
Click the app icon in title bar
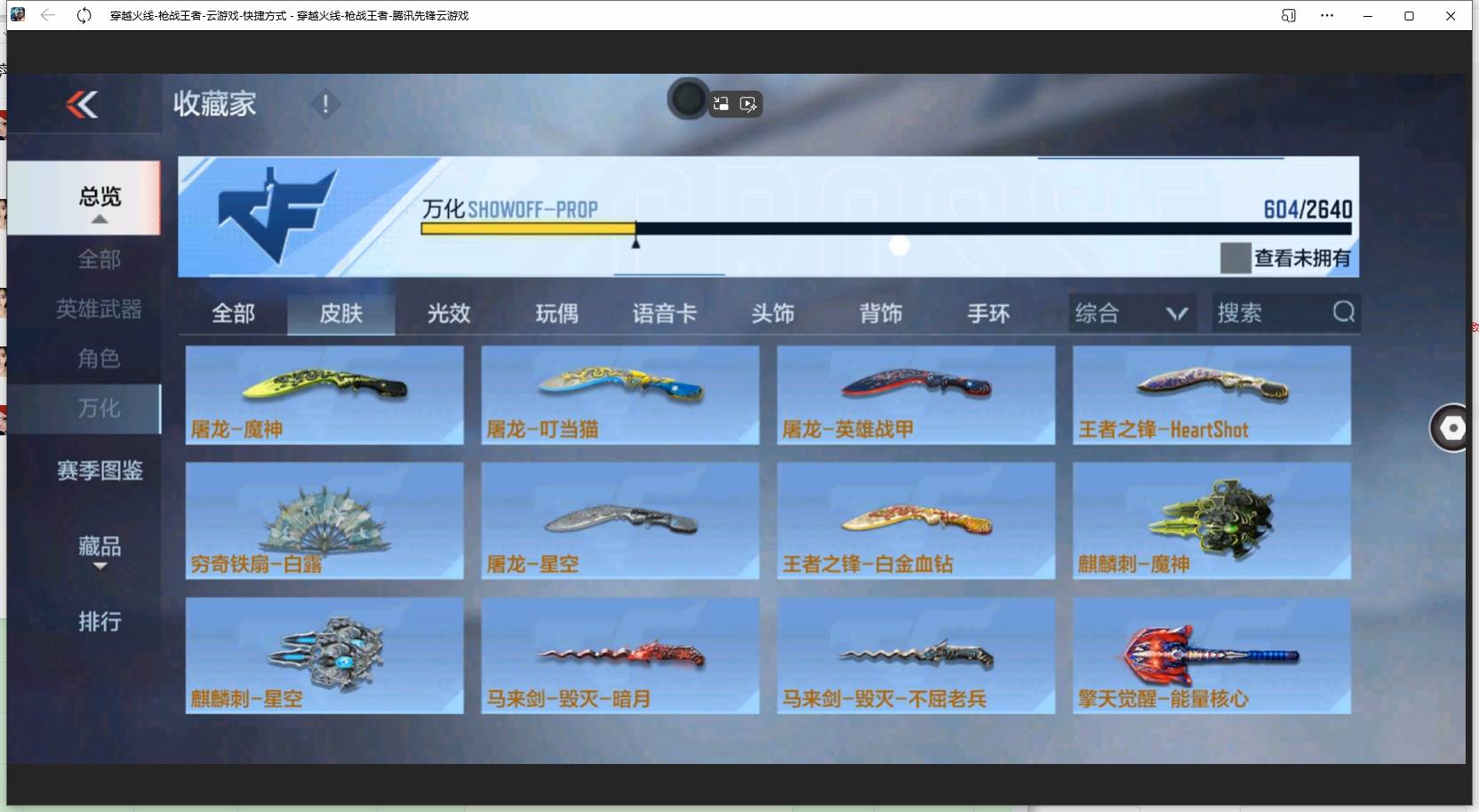tap(18, 14)
